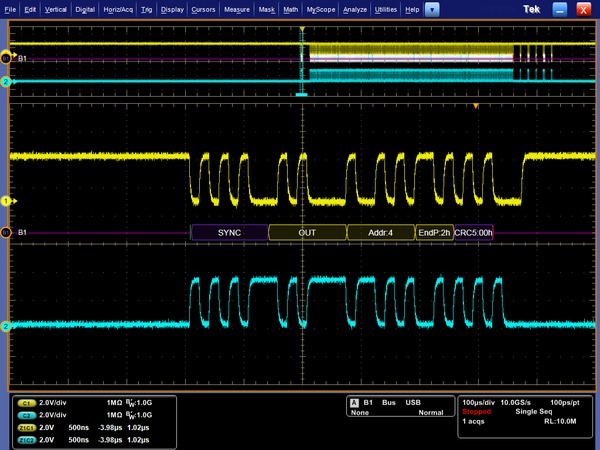The height and width of the screenshot is (450, 600).
Task: Open the menu bar dropdown arrow button
Action: point(432,8)
